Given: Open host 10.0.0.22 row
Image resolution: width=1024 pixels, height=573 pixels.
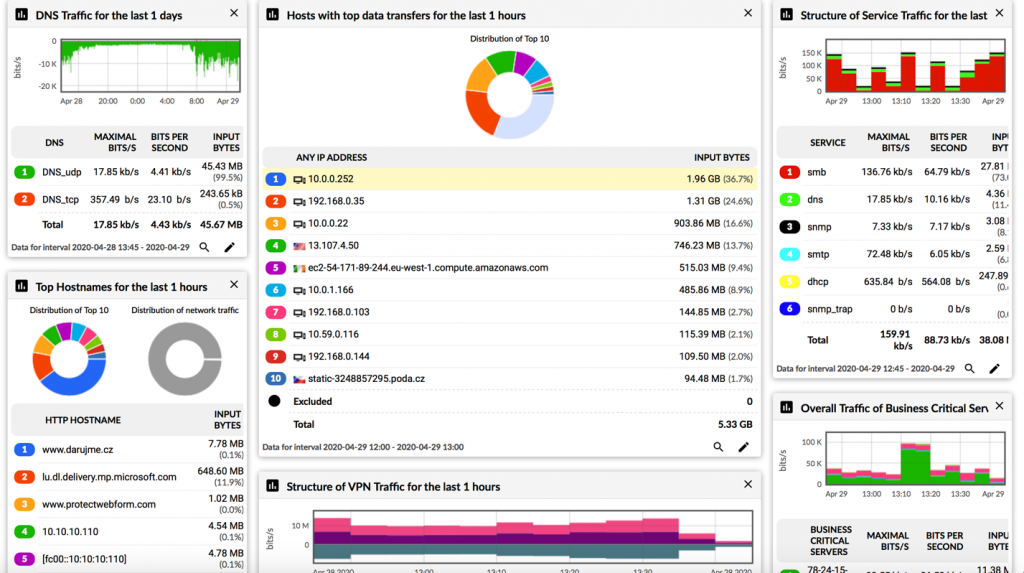Looking at the screenshot, I should pyautogui.click(x=509, y=223).
